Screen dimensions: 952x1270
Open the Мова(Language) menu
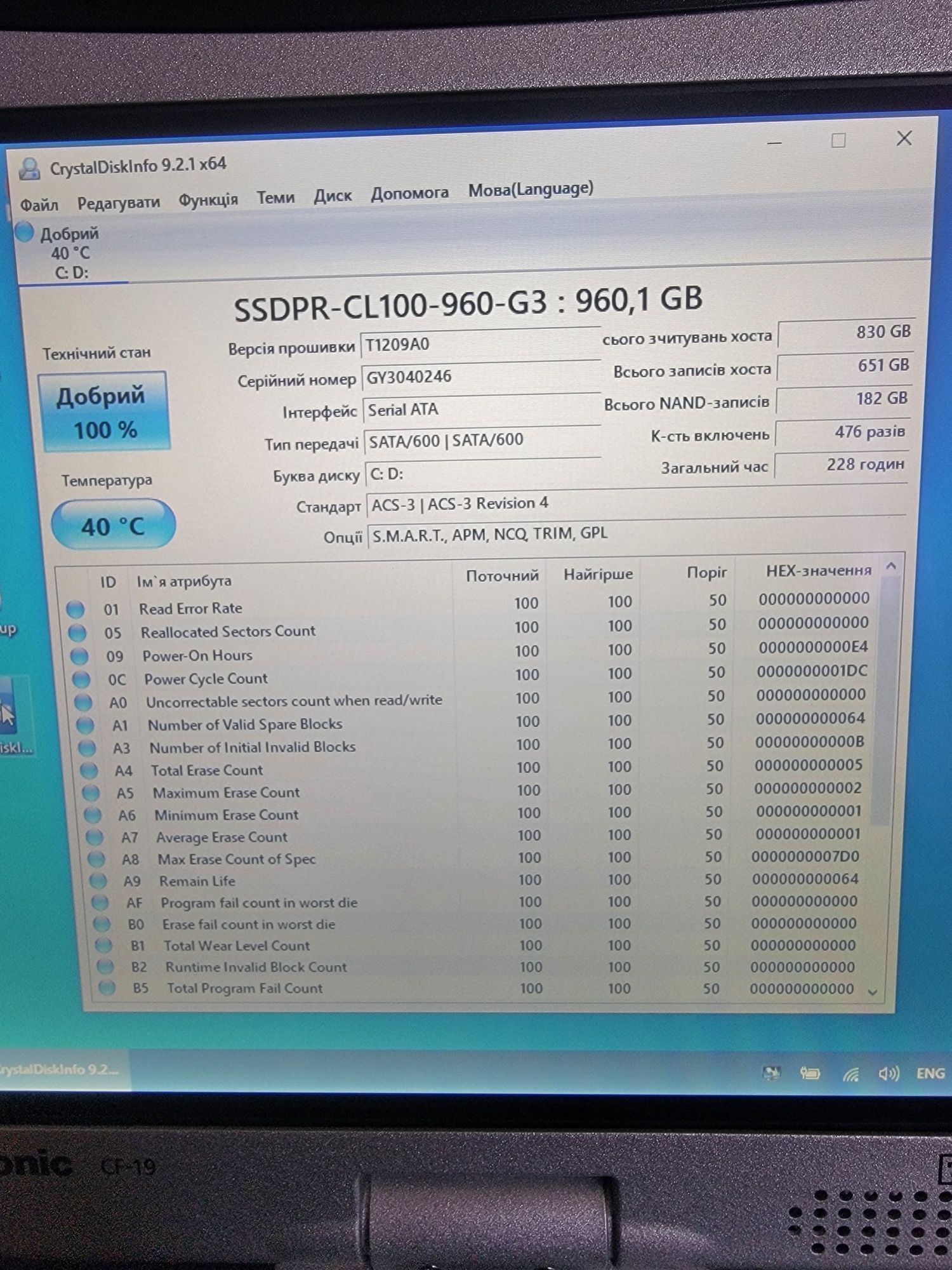tap(531, 189)
